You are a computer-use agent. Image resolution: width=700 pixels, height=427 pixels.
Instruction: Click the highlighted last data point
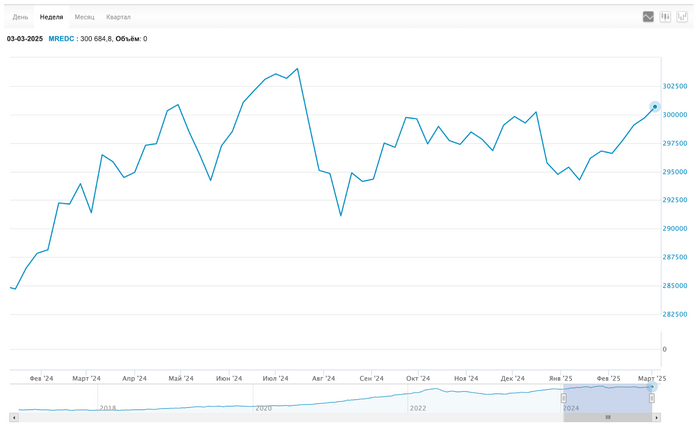click(x=655, y=106)
